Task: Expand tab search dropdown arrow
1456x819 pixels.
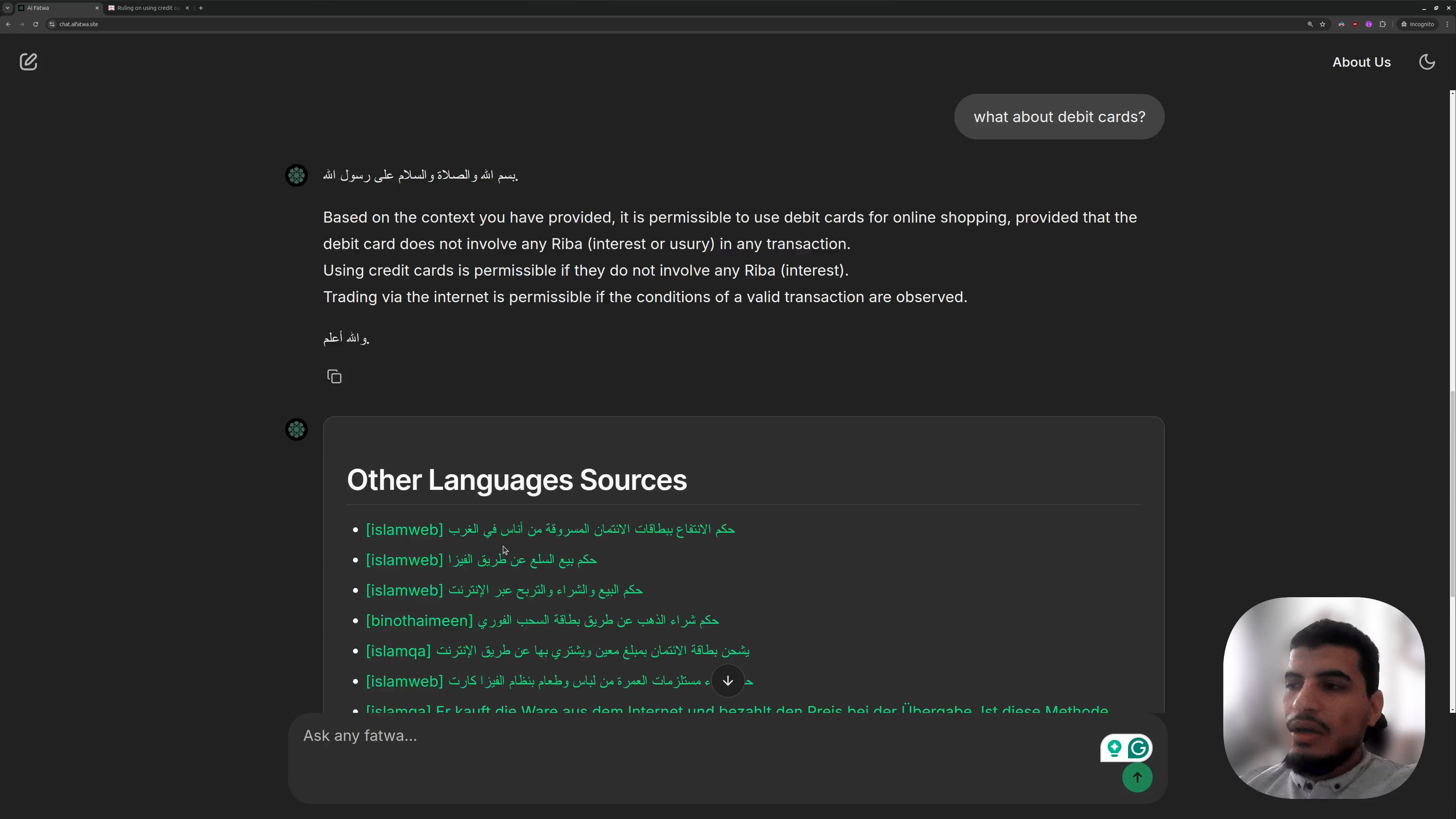Action: pos(7,8)
